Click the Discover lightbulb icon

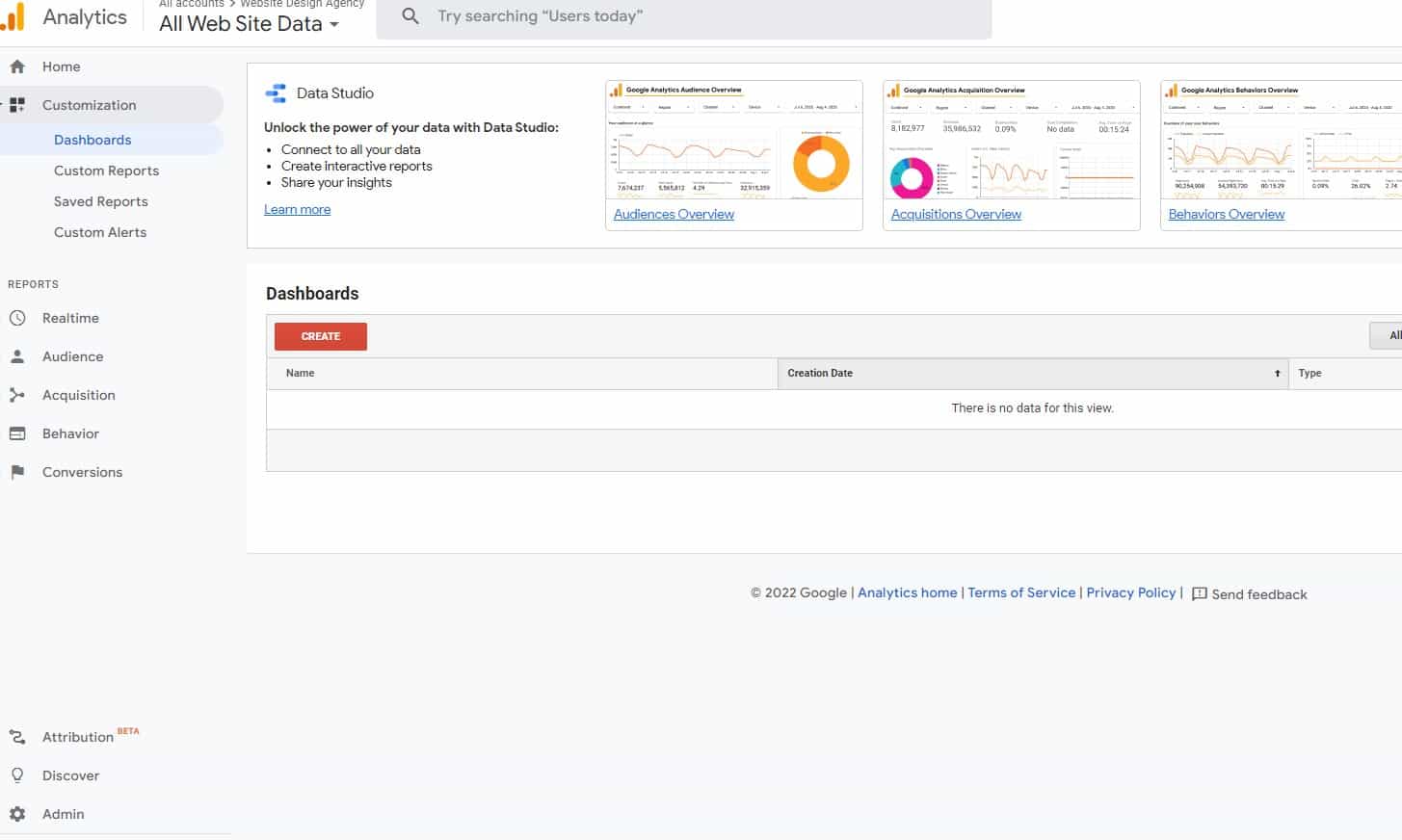[x=17, y=775]
